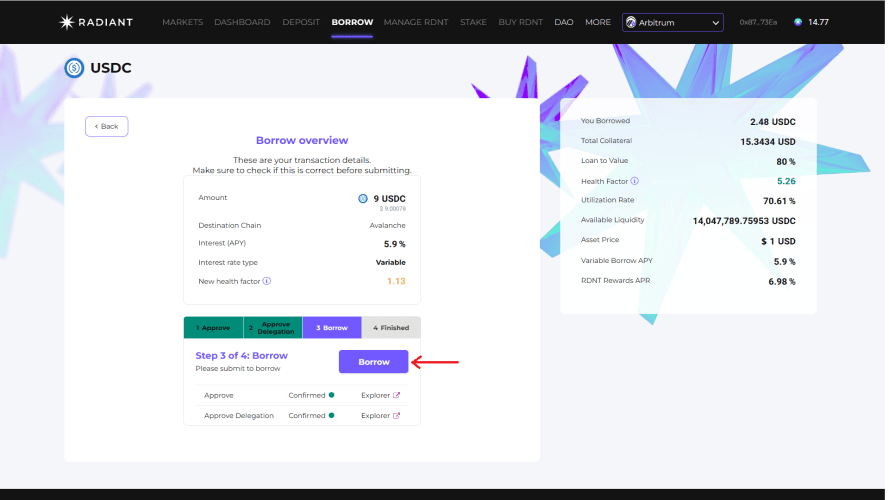889x500 pixels.
Task: Click Destination Chain value Avalanche
Action: [x=387, y=226]
